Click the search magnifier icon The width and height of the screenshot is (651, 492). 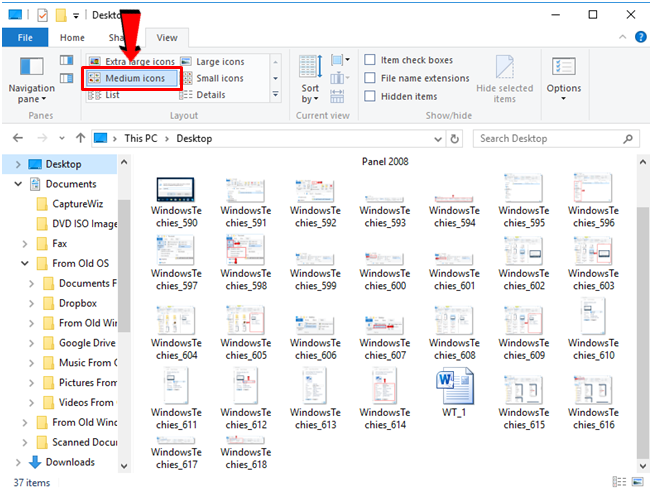pyautogui.click(x=628, y=139)
